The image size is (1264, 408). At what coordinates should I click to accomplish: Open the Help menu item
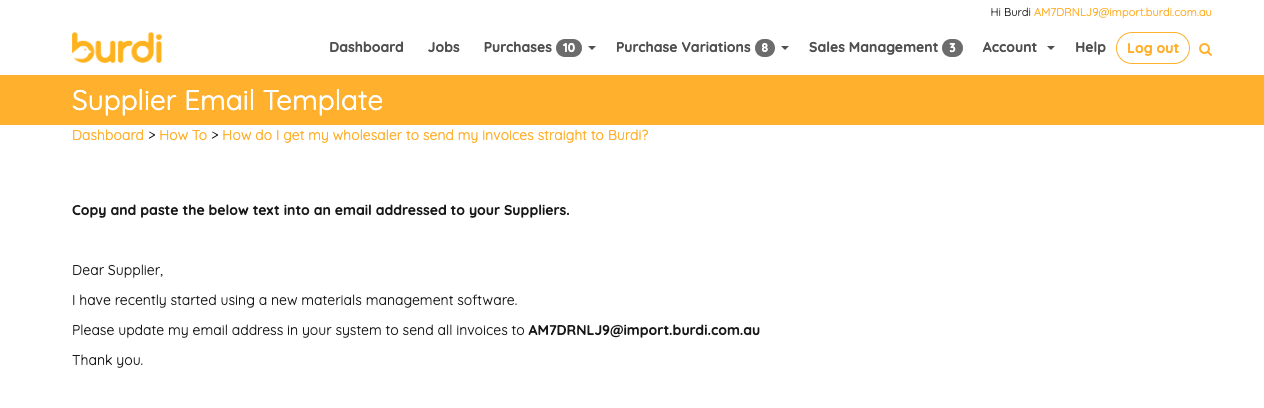pos(1090,47)
